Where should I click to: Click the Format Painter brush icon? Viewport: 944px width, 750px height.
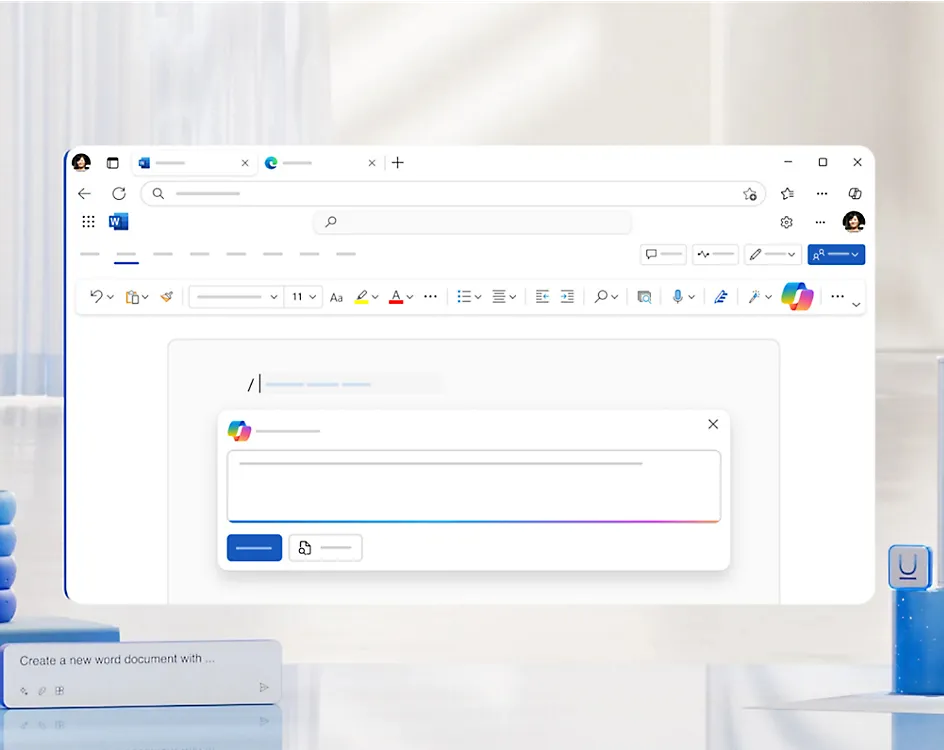[167, 297]
